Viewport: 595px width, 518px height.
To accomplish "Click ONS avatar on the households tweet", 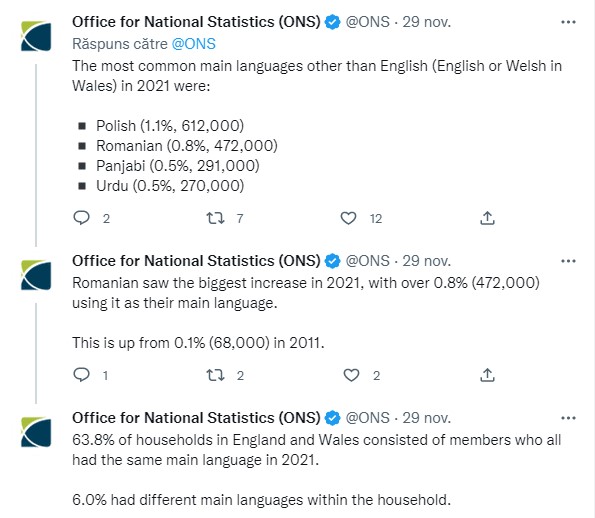I will [36, 432].
